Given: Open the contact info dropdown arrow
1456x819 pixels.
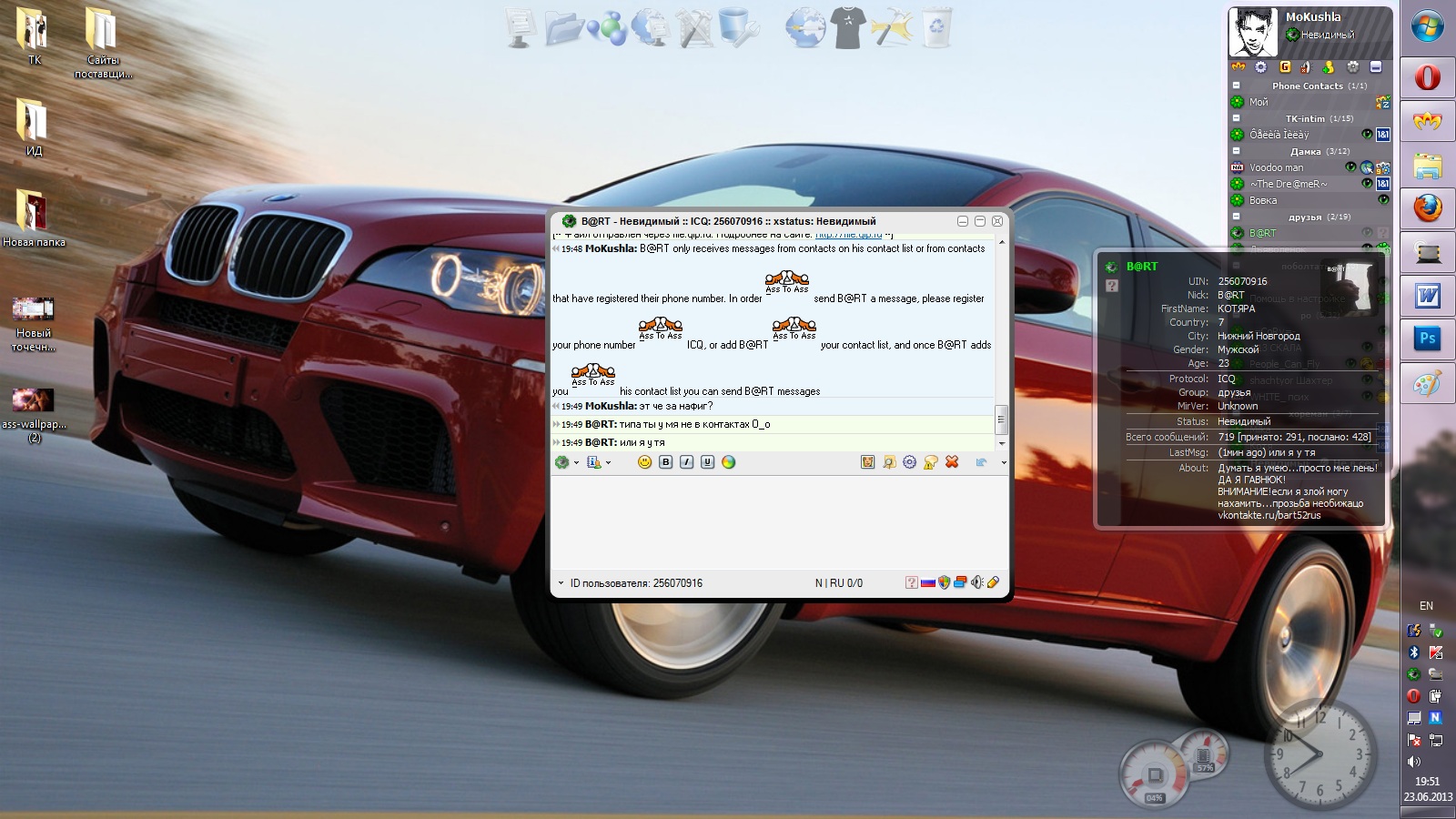Looking at the screenshot, I should click(x=608, y=463).
